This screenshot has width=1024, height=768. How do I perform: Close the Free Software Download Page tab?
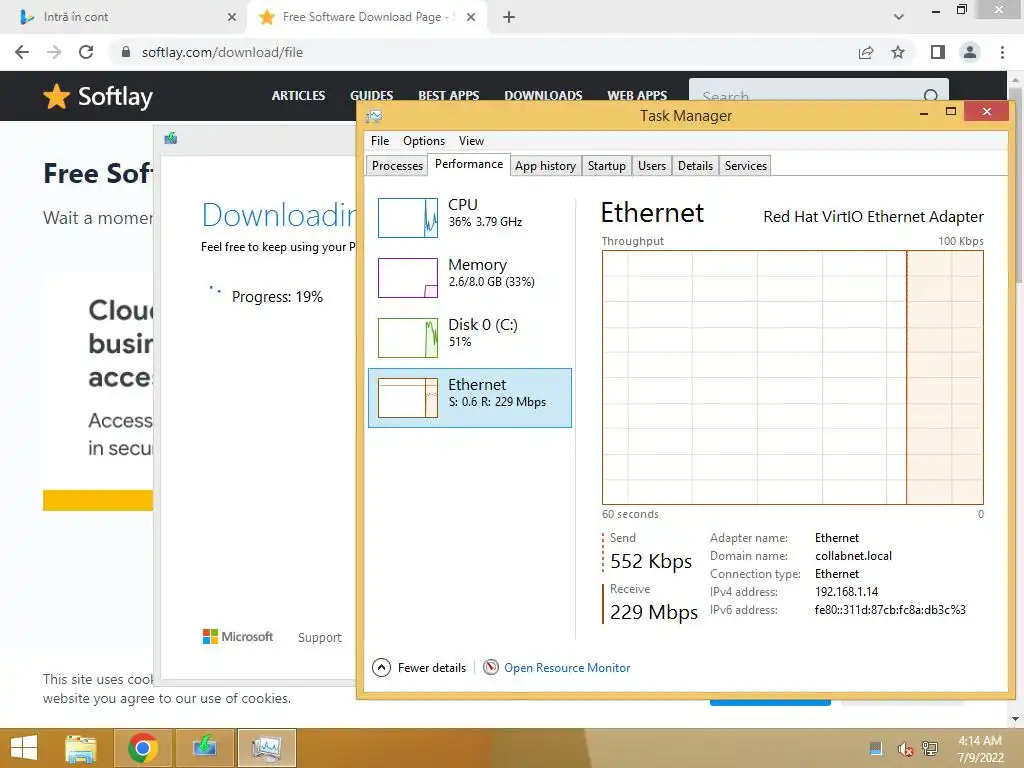pos(471,17)
